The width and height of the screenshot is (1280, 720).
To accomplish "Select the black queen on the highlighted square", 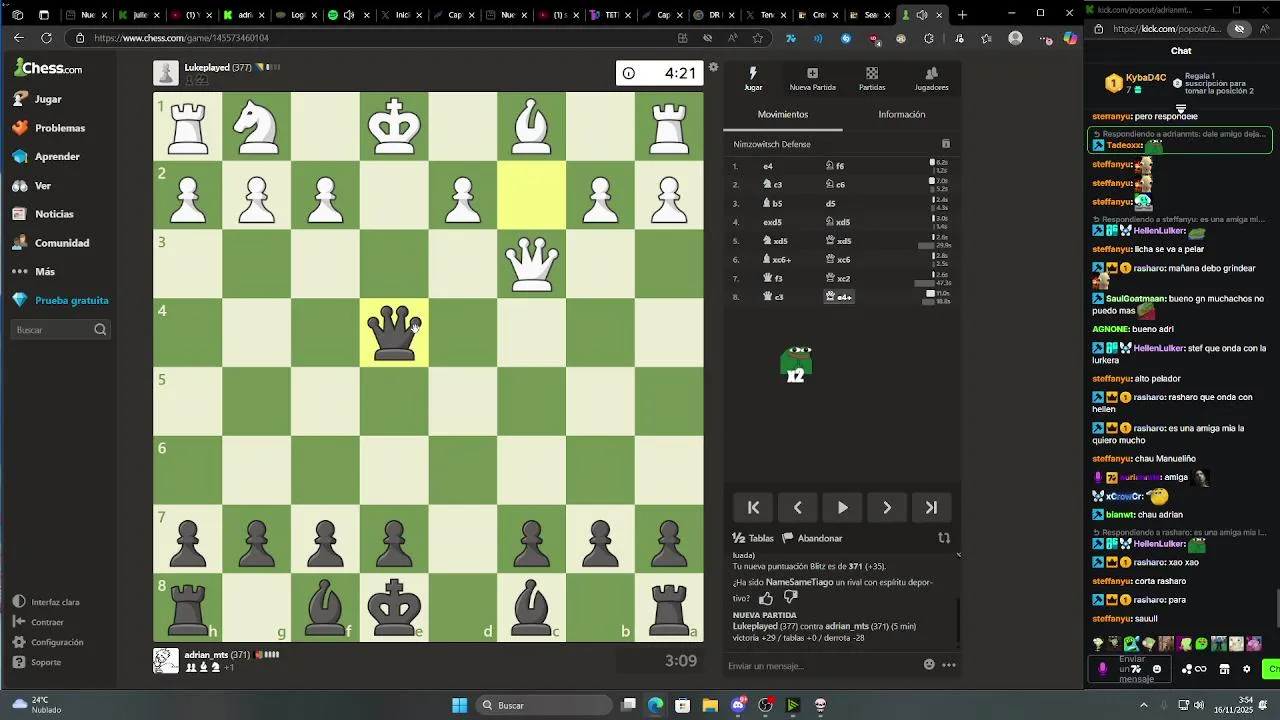I will (394, 333).
